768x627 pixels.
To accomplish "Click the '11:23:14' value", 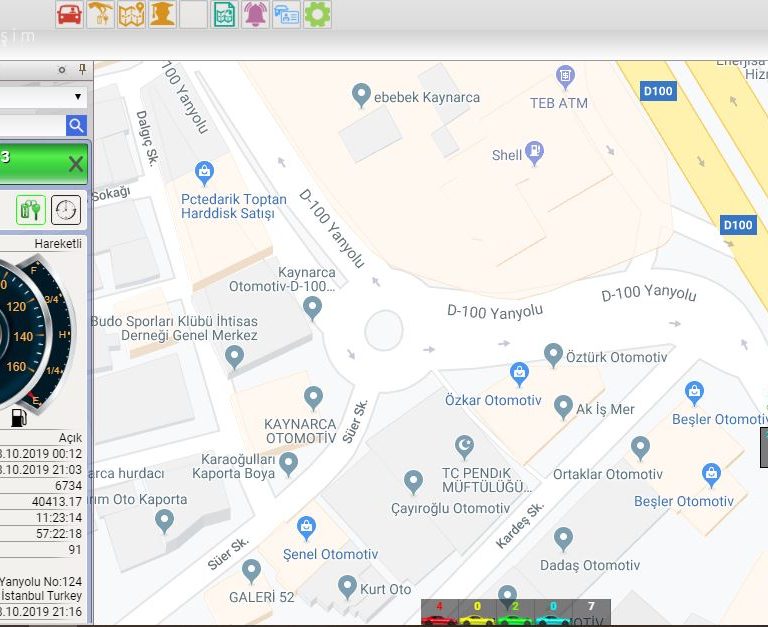I will [59, 518].
